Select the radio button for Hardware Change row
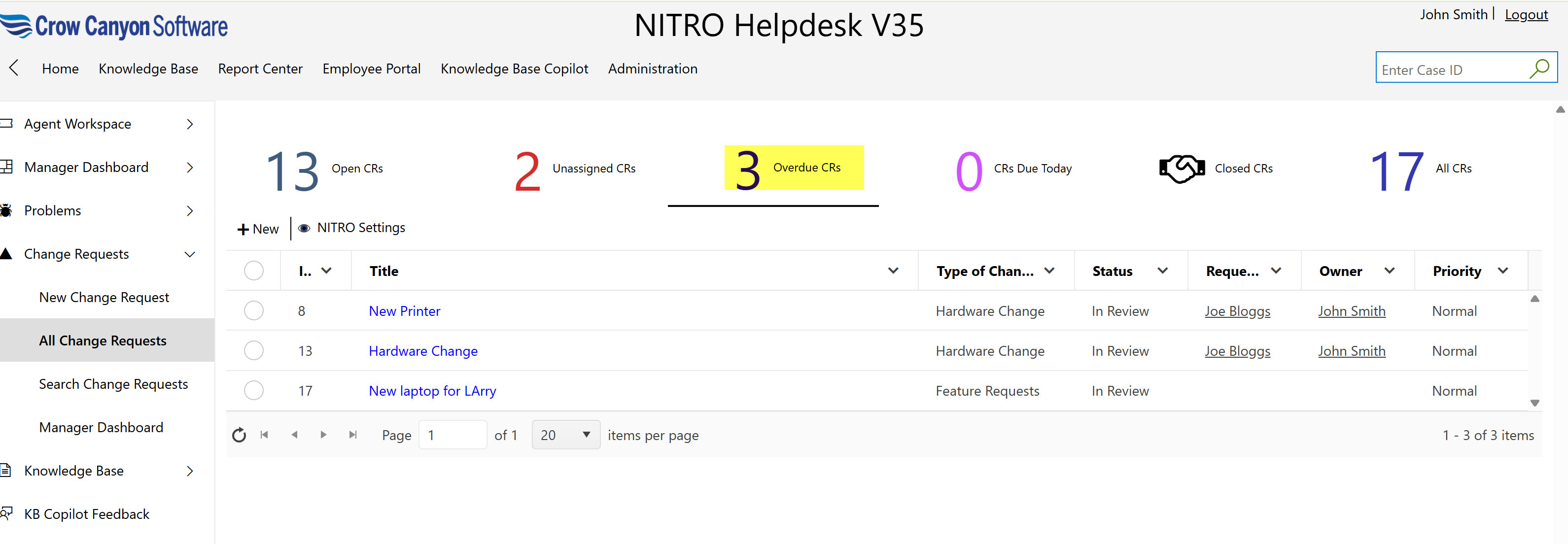 pyautogui.click(x=254, y=350)
